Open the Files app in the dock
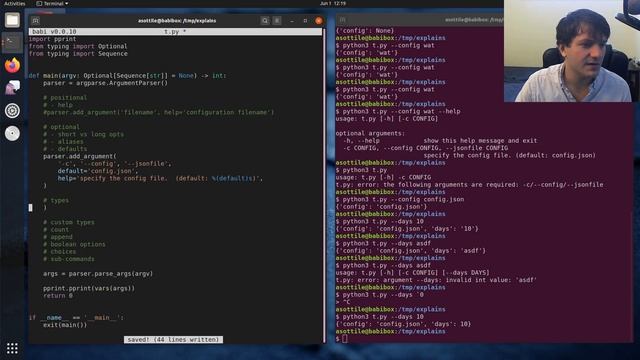The height and width of the screenshot is (360, 640). (x=12, y=20)
